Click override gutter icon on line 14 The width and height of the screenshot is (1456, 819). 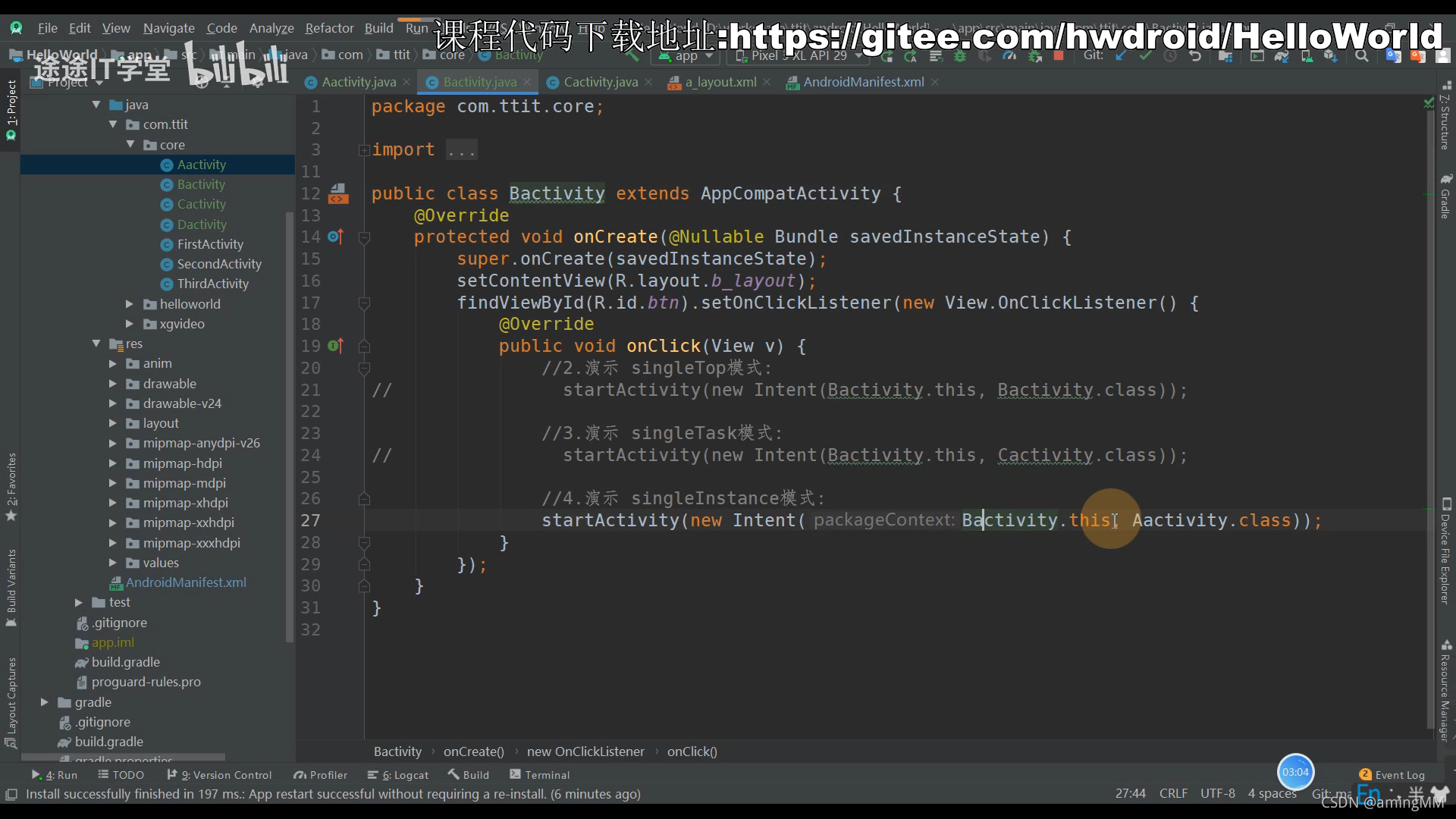click(x=335, y=237)
